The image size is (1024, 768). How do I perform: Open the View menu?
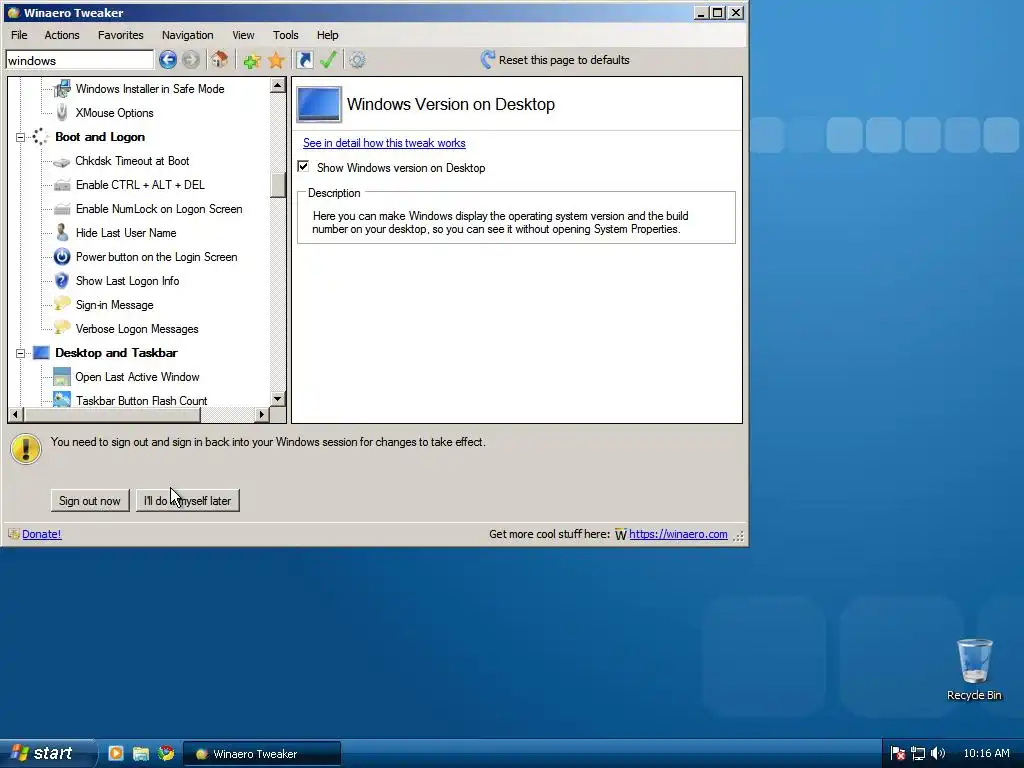243,35
